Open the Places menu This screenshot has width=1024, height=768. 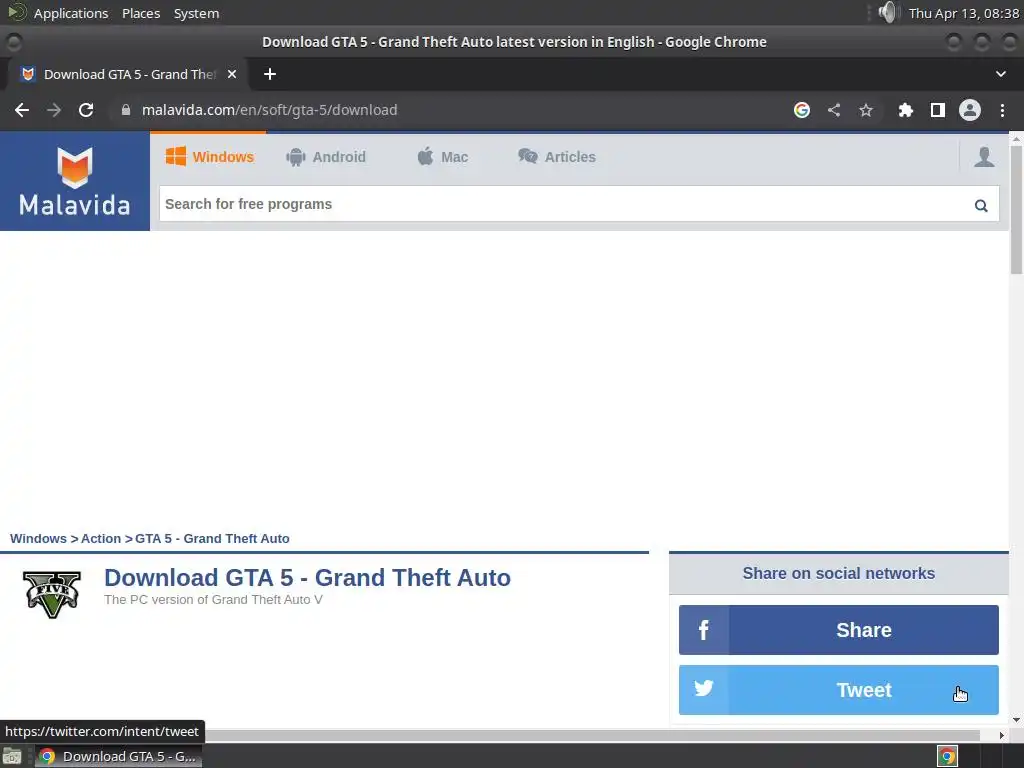pos(141,13)
